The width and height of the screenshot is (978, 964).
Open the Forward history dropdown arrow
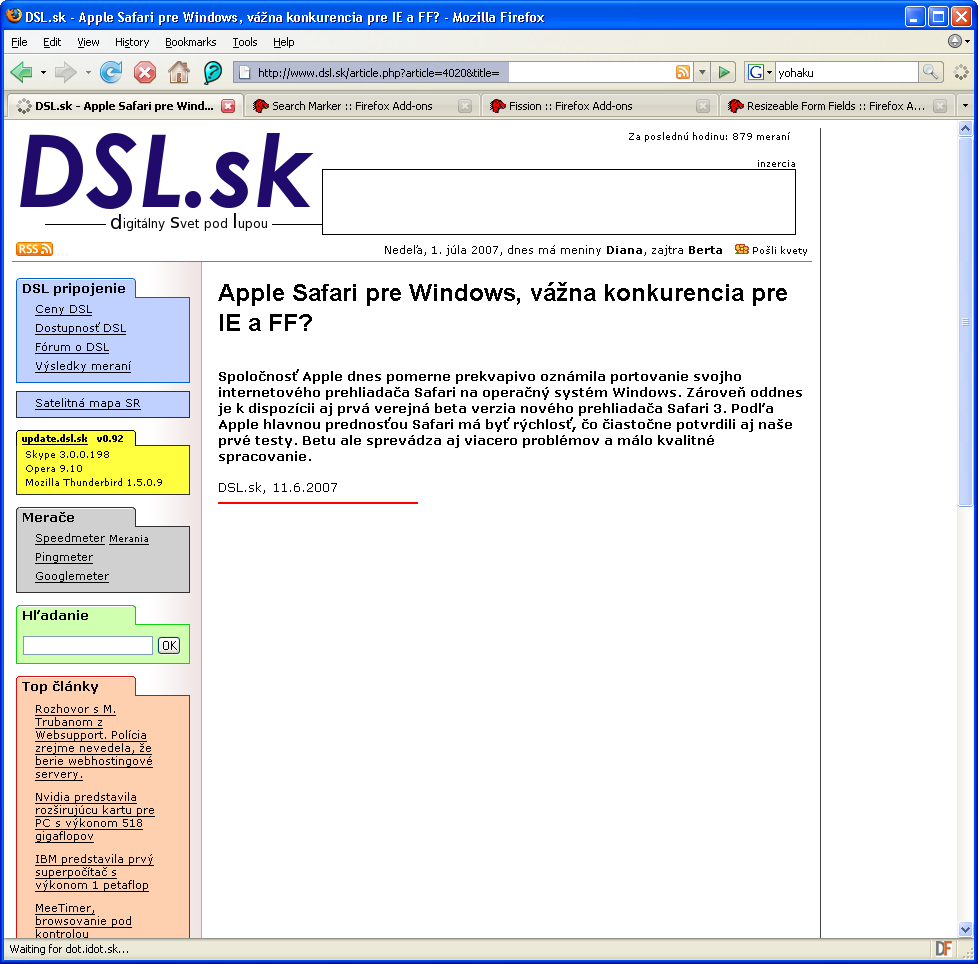tap(88, 72)
